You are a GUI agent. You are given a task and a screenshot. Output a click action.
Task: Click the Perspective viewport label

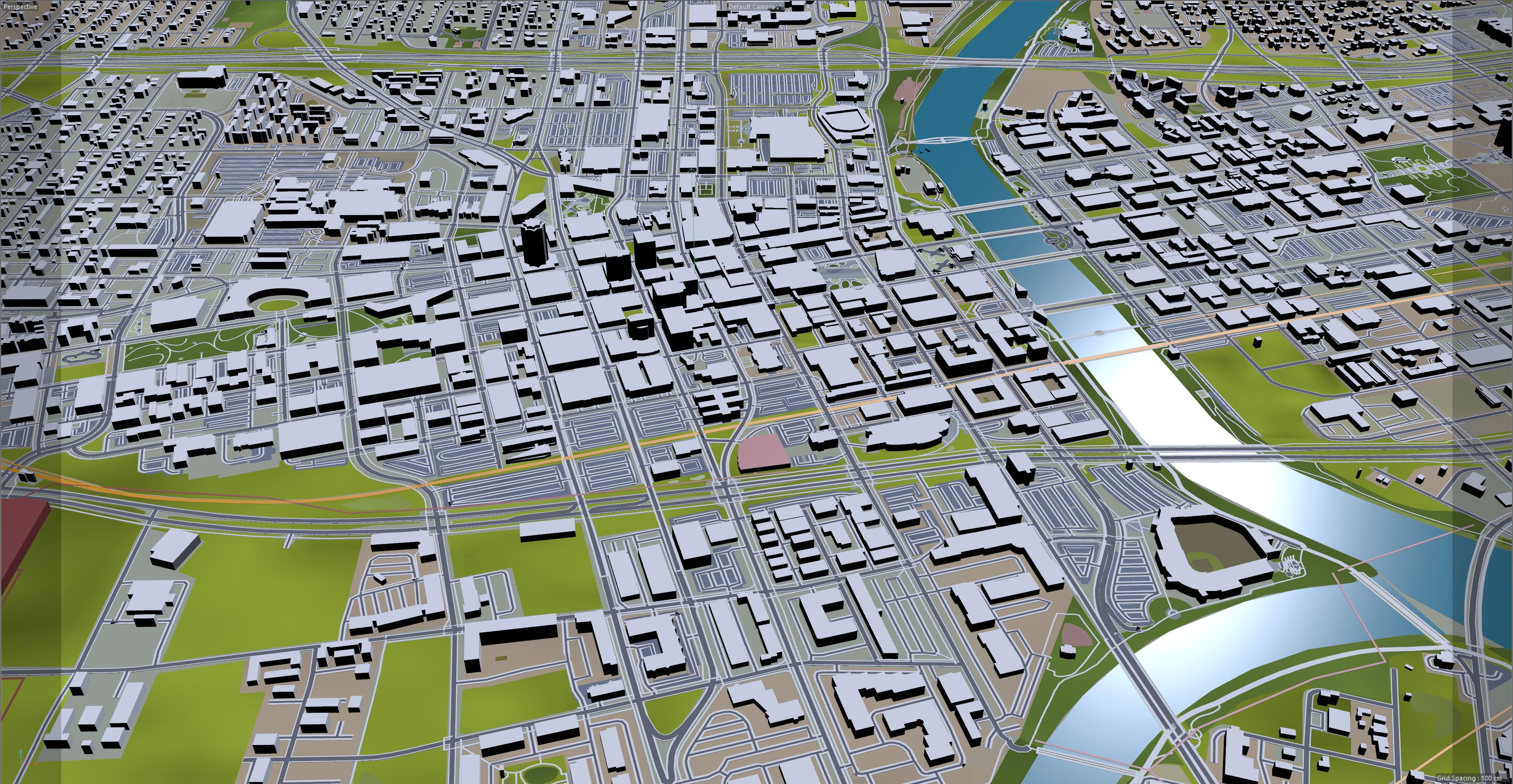click(20, 6)
